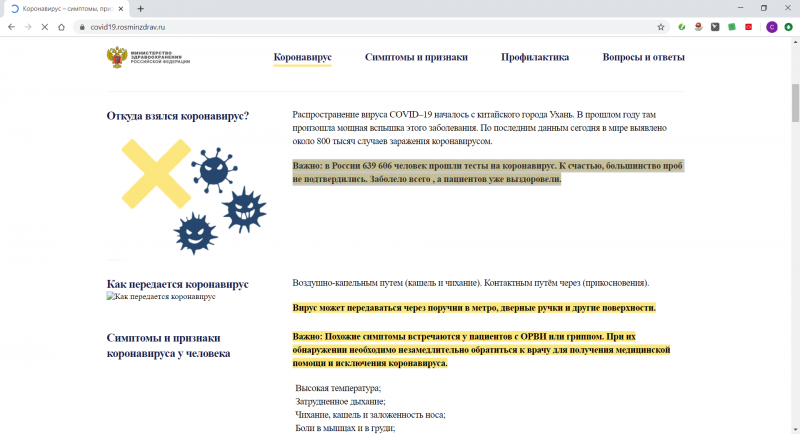
Task: Click heading Откуда взялся коронавирус?
Action: (178, 116)
